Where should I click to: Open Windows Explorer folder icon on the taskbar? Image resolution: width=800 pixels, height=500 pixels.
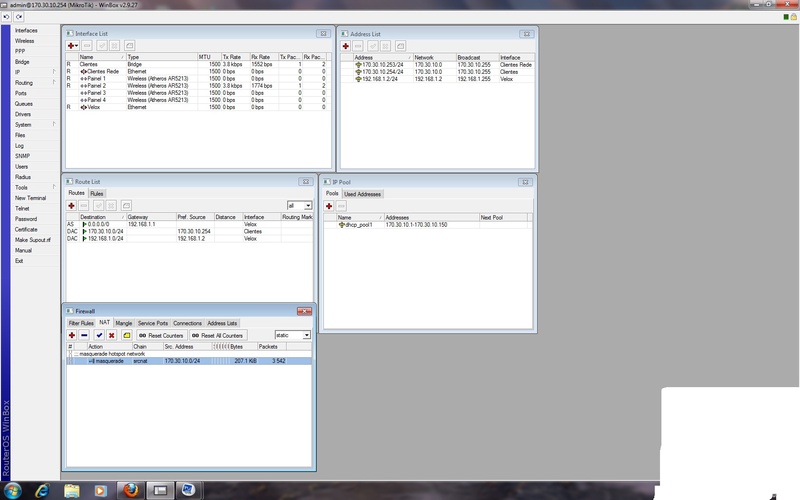tap(71, 491)
